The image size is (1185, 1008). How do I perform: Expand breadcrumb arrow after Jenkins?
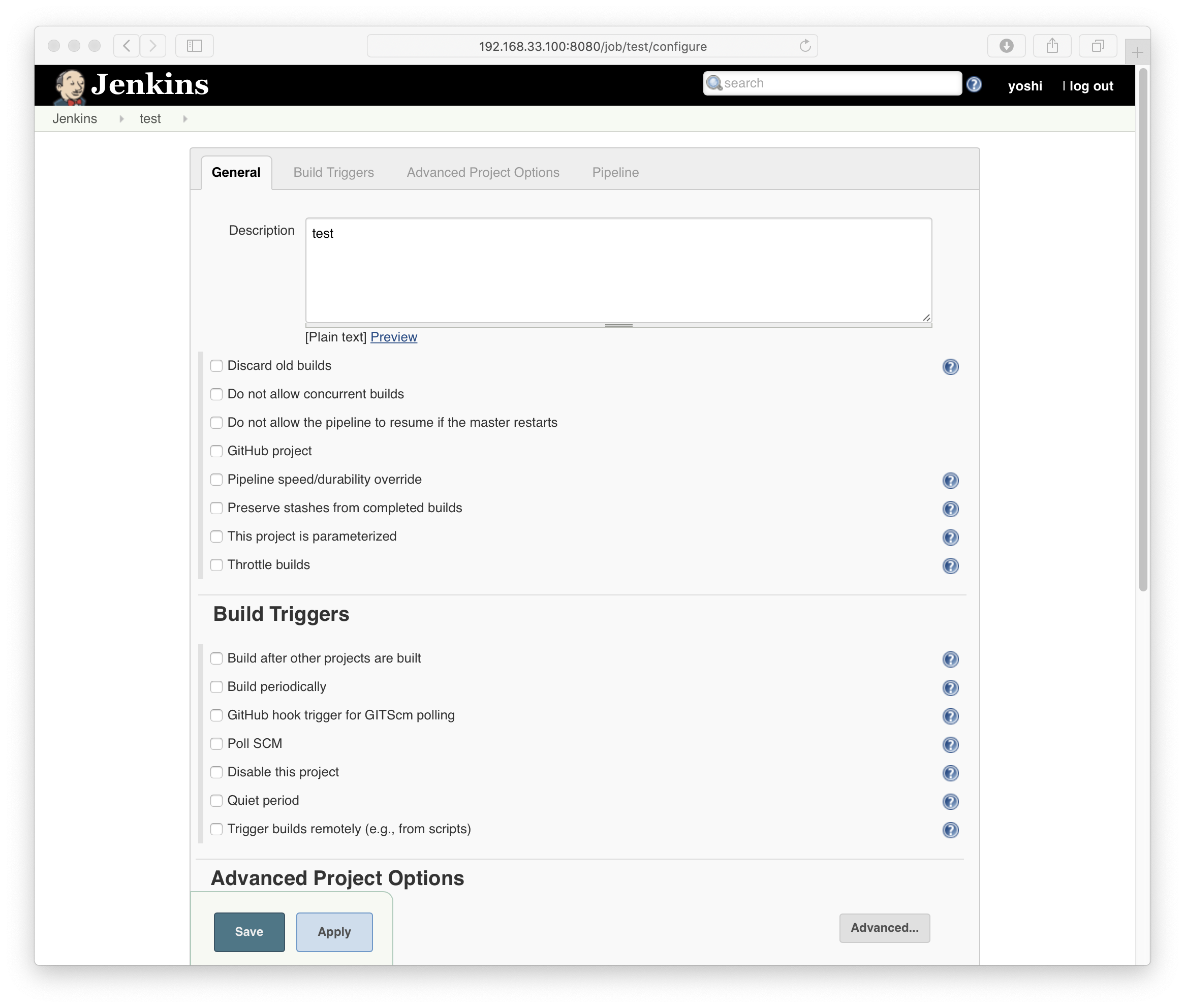click(x=121, y=119)
